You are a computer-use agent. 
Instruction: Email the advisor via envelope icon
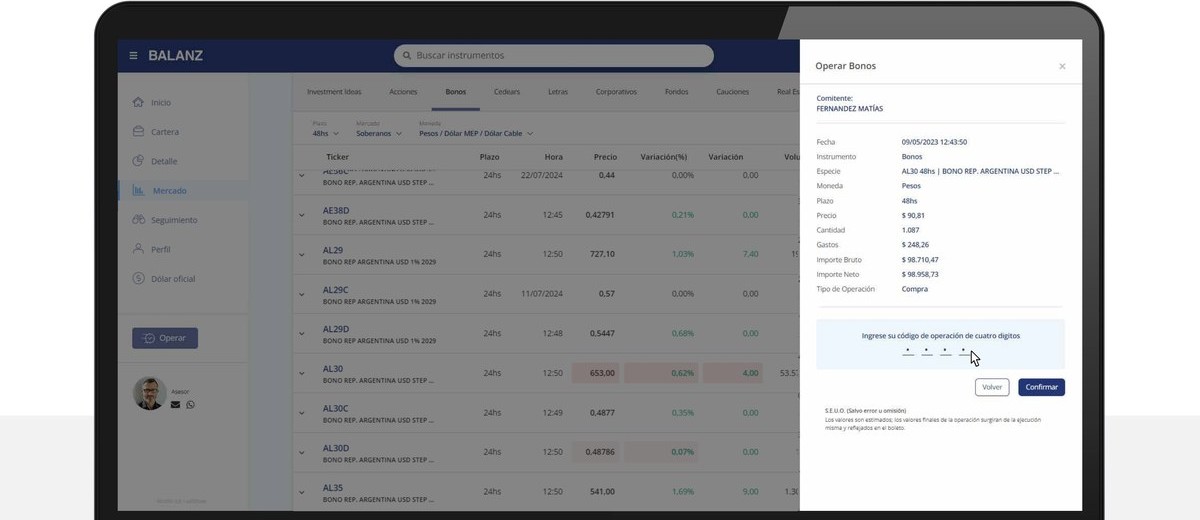click(175, 404)
